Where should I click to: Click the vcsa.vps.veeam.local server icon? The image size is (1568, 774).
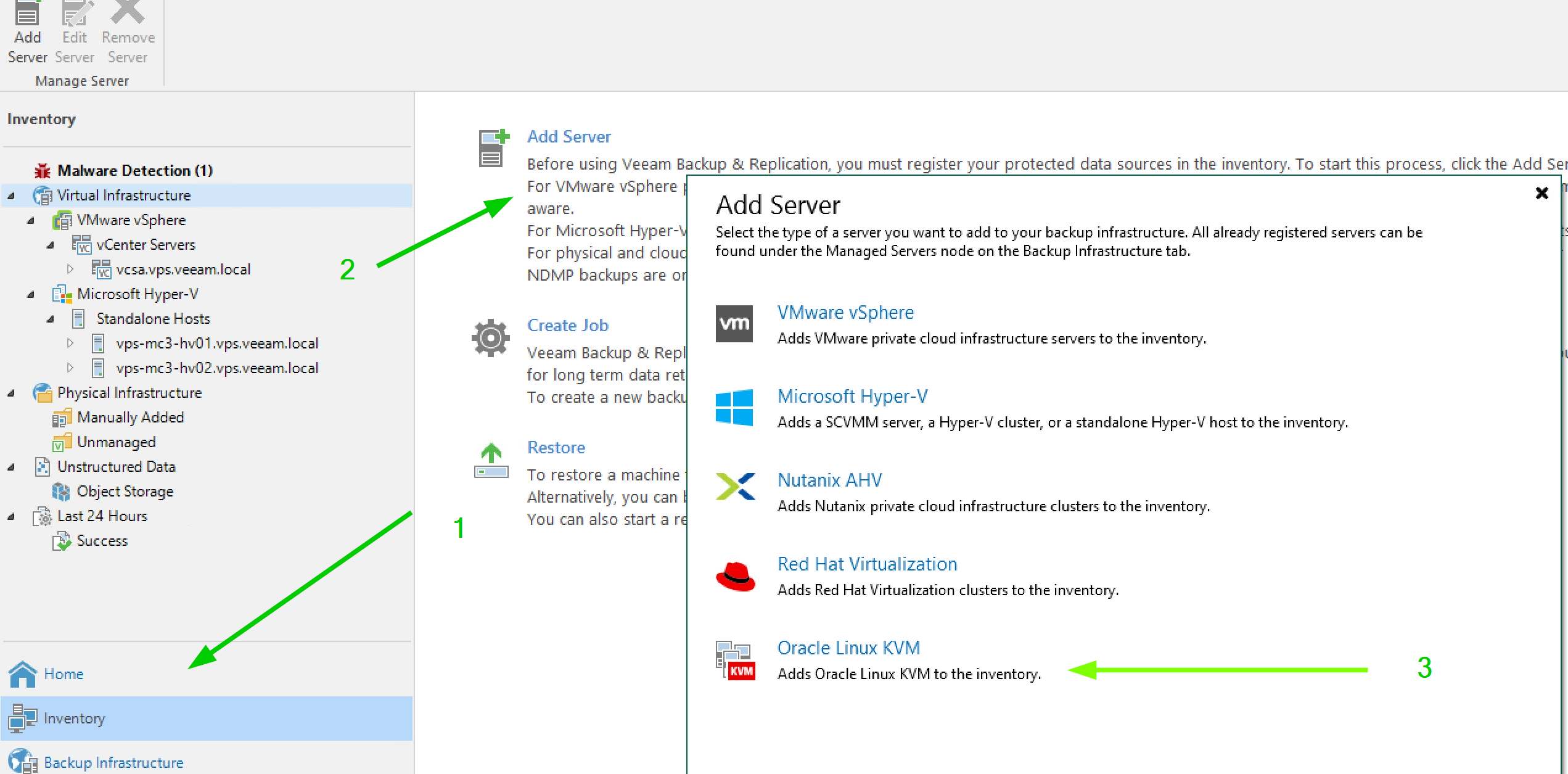pyautogui.click(x=102, y=270)
